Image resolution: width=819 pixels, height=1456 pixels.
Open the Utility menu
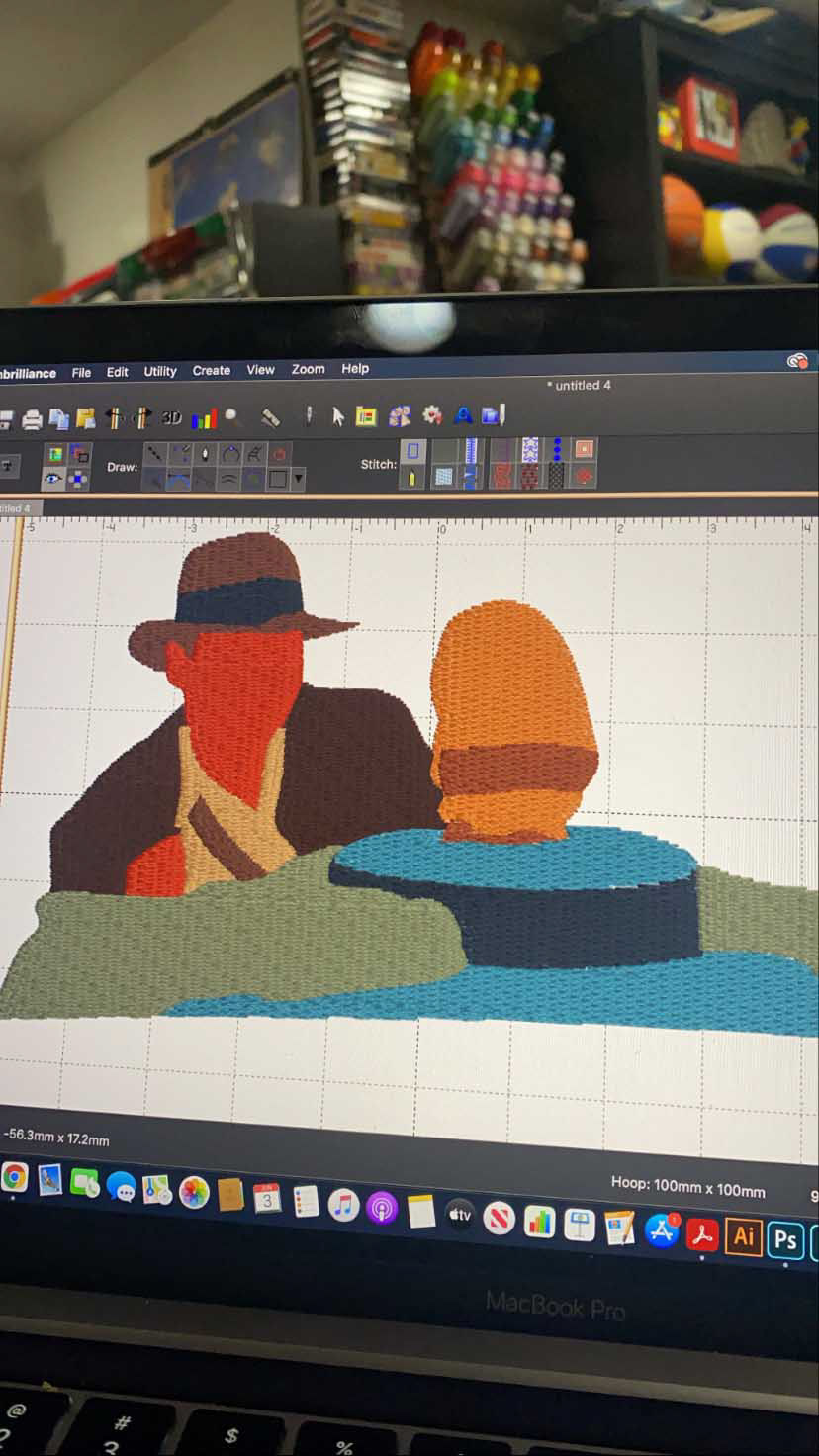pyautogui.click(x=160, y=371)
